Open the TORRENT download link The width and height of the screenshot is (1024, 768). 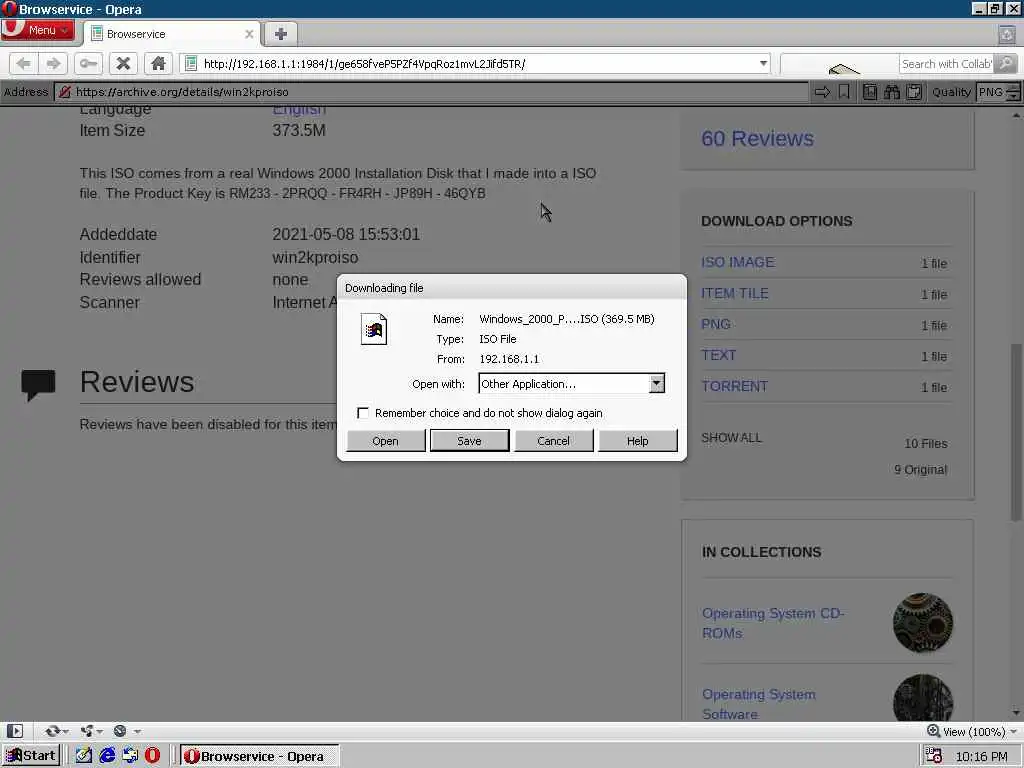[734, 386]
